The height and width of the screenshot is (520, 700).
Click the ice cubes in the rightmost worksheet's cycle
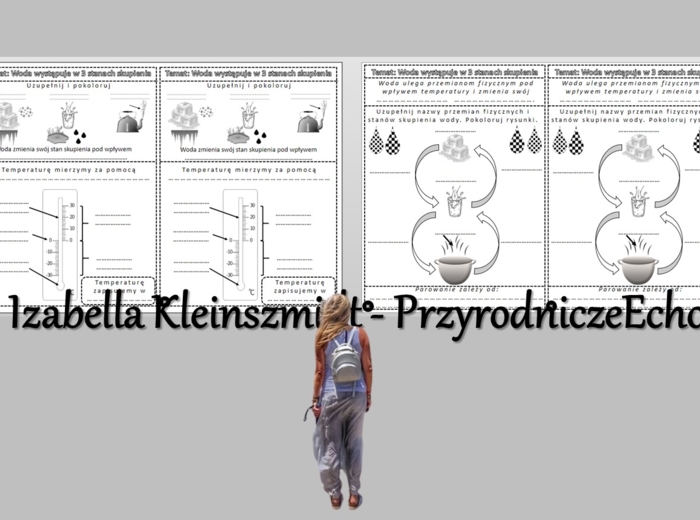(x=639, y=147)
